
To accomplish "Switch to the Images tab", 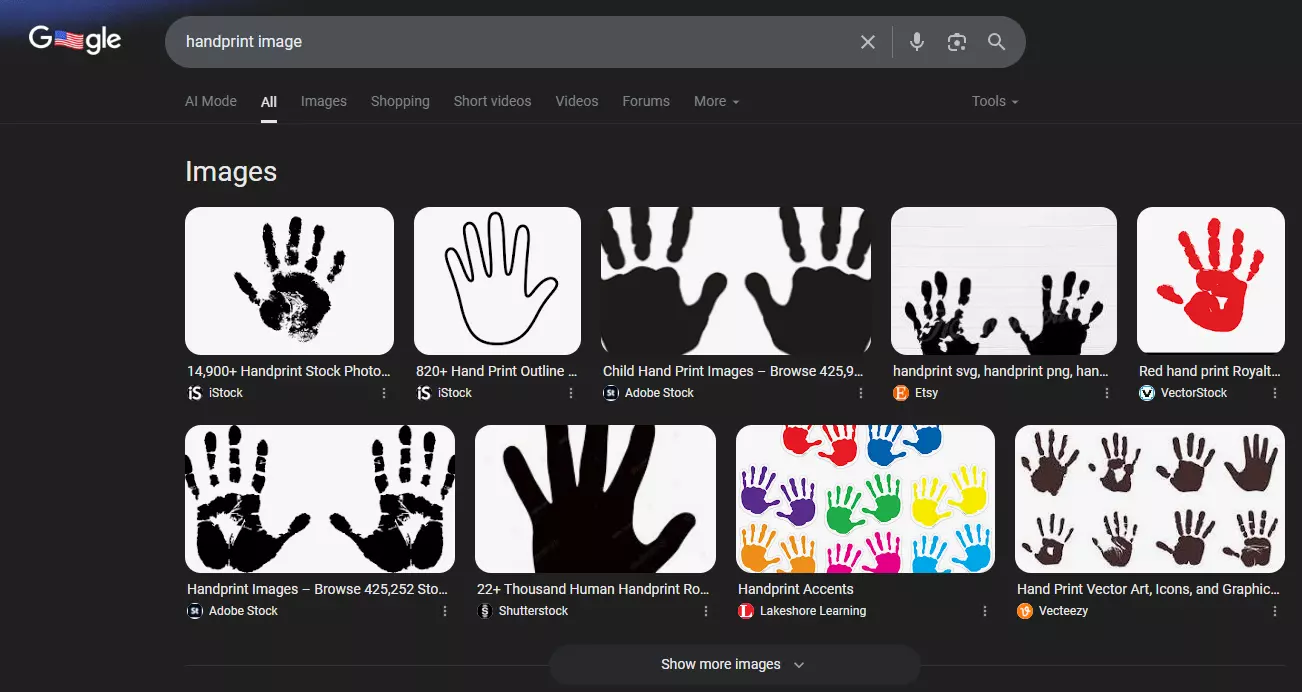I will (324, 101).
